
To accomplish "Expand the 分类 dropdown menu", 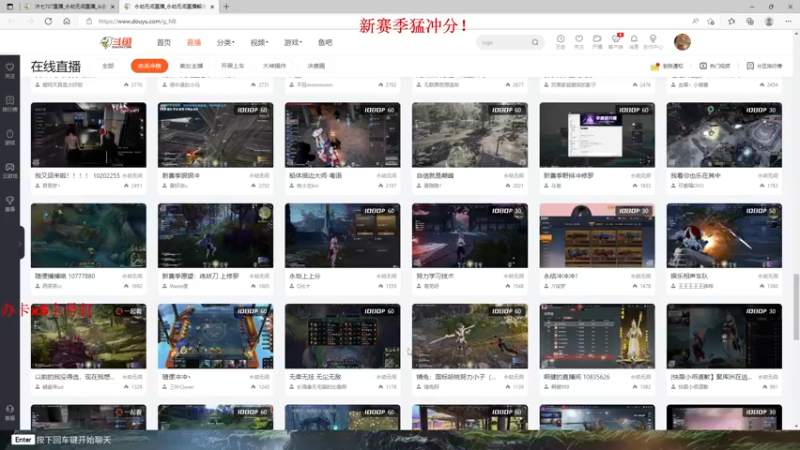I will (226, 42).
